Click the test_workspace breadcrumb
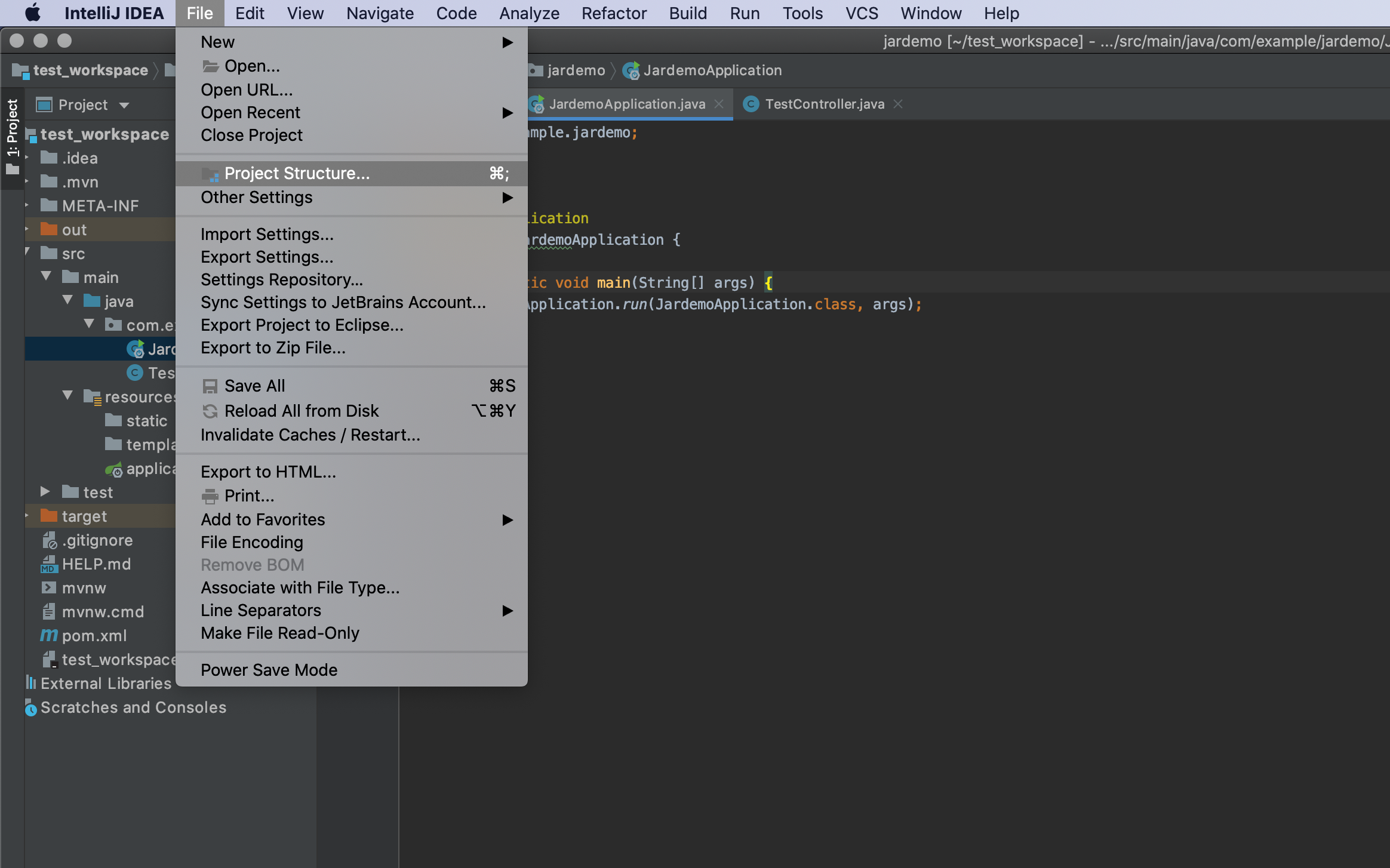1390x868 pixels. (x=90, y=70)
